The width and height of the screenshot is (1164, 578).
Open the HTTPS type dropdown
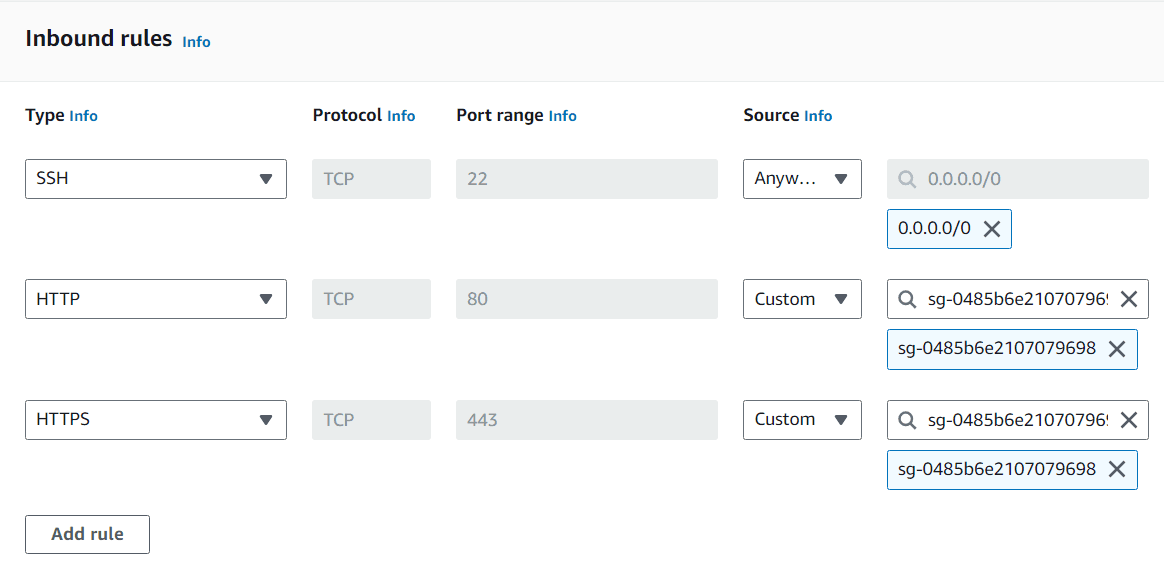pos(155,420)
